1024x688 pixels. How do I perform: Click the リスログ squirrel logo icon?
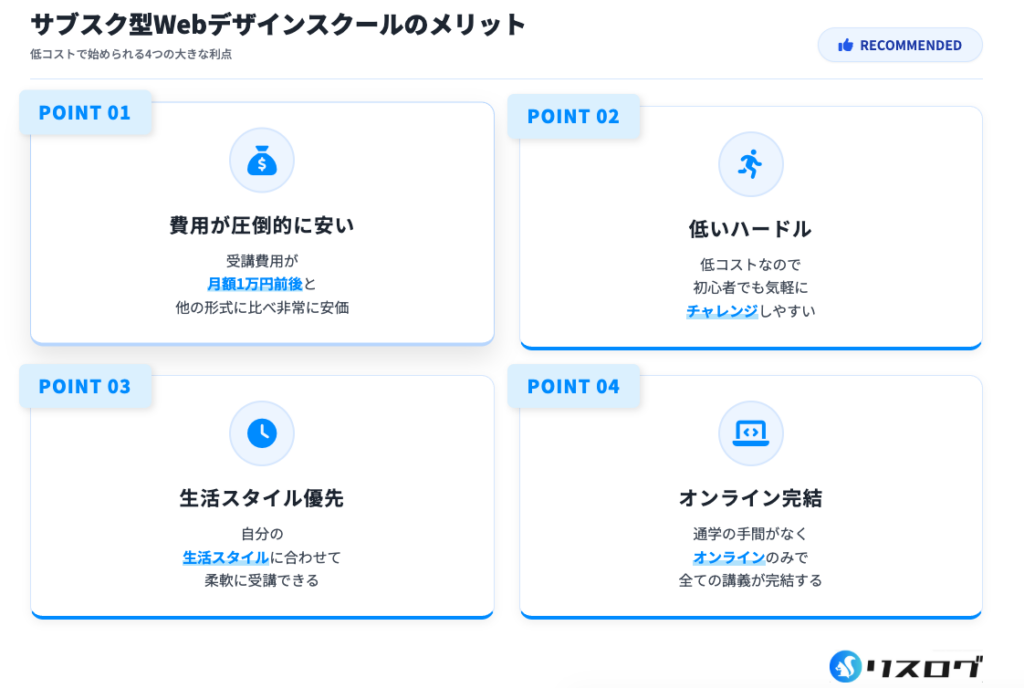pyautogui.click(x=846, y=666)
